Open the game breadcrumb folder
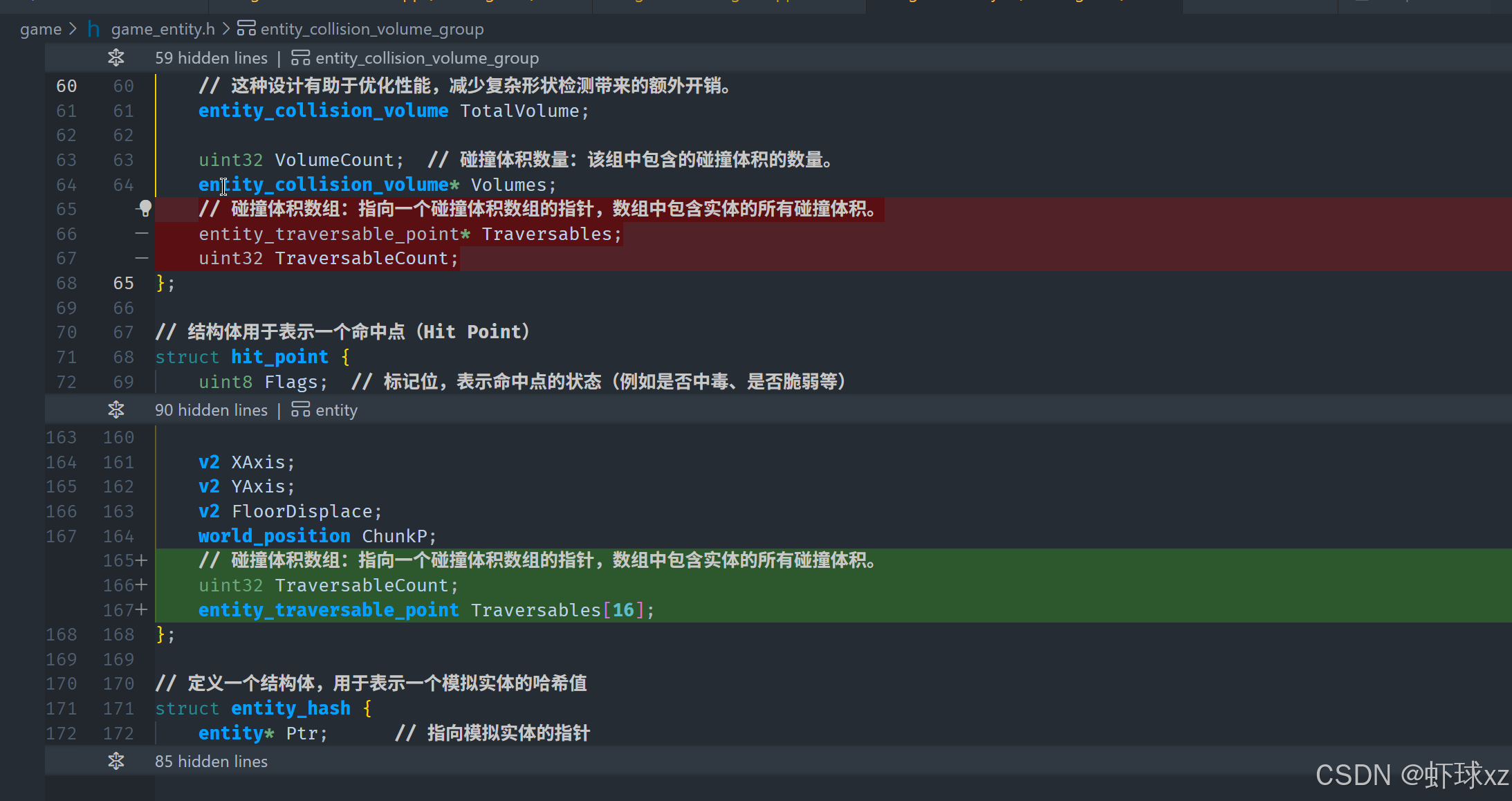The width and height of the screenshot is (1512, 801). (x=41, y=29)
